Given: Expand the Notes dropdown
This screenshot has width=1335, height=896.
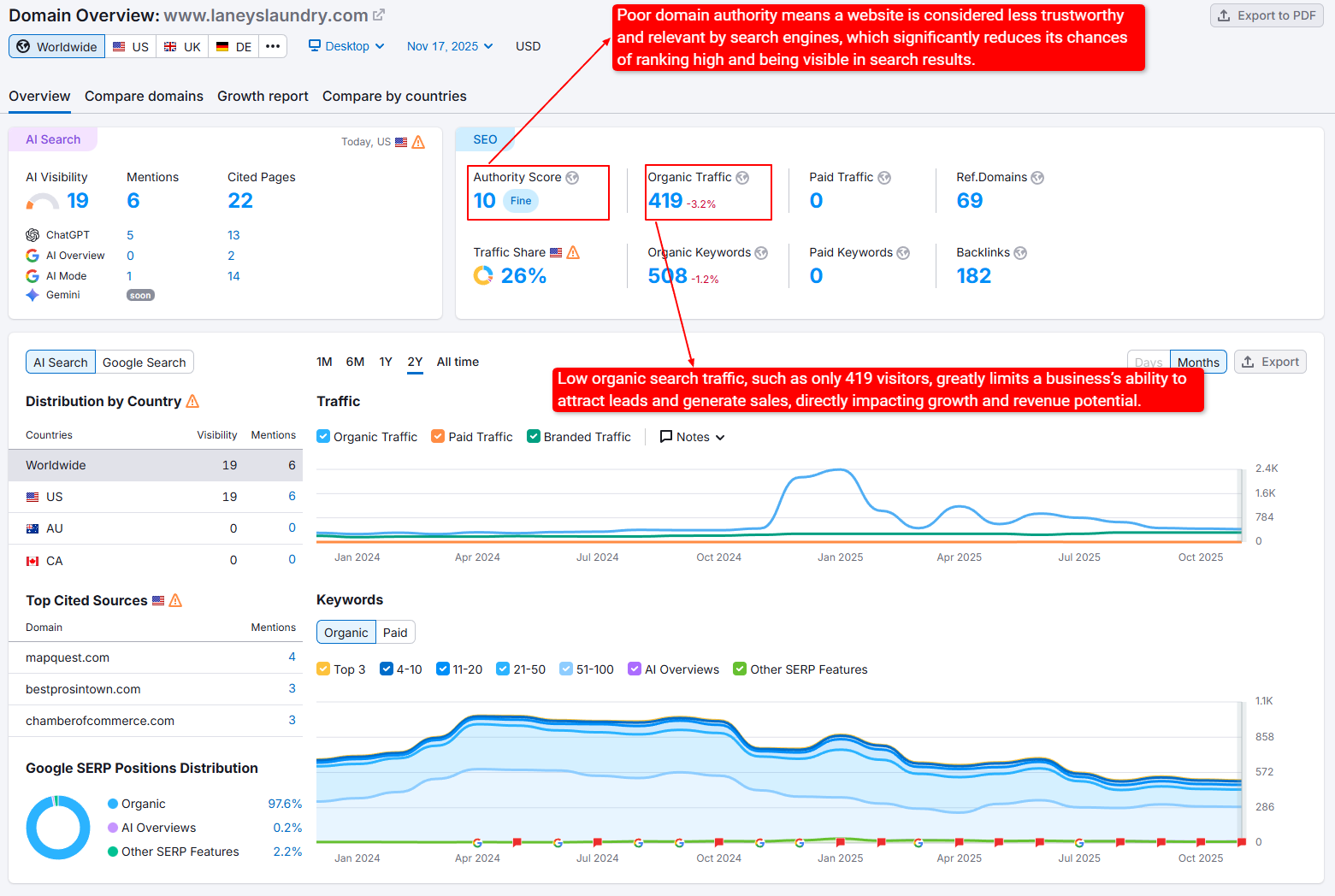Looking at the screenshot, I should pyautogui.click(x=693, y=437).
